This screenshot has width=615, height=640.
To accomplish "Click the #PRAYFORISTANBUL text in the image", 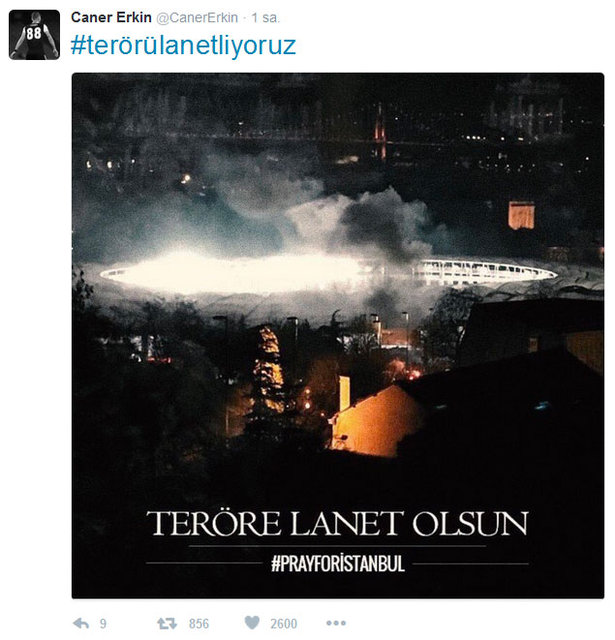I will 338,564.
